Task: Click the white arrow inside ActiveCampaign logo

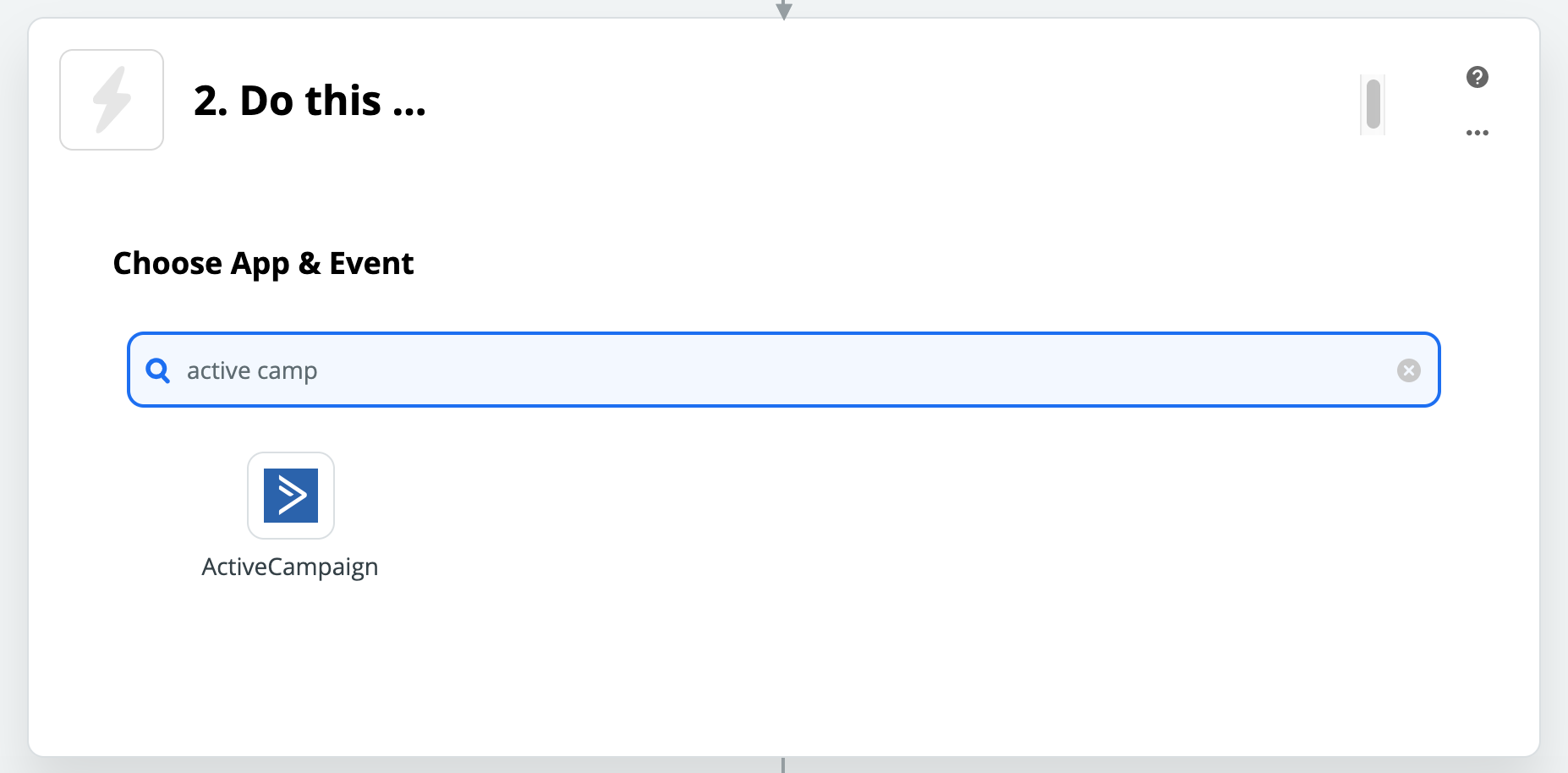Action: point(292,496)
